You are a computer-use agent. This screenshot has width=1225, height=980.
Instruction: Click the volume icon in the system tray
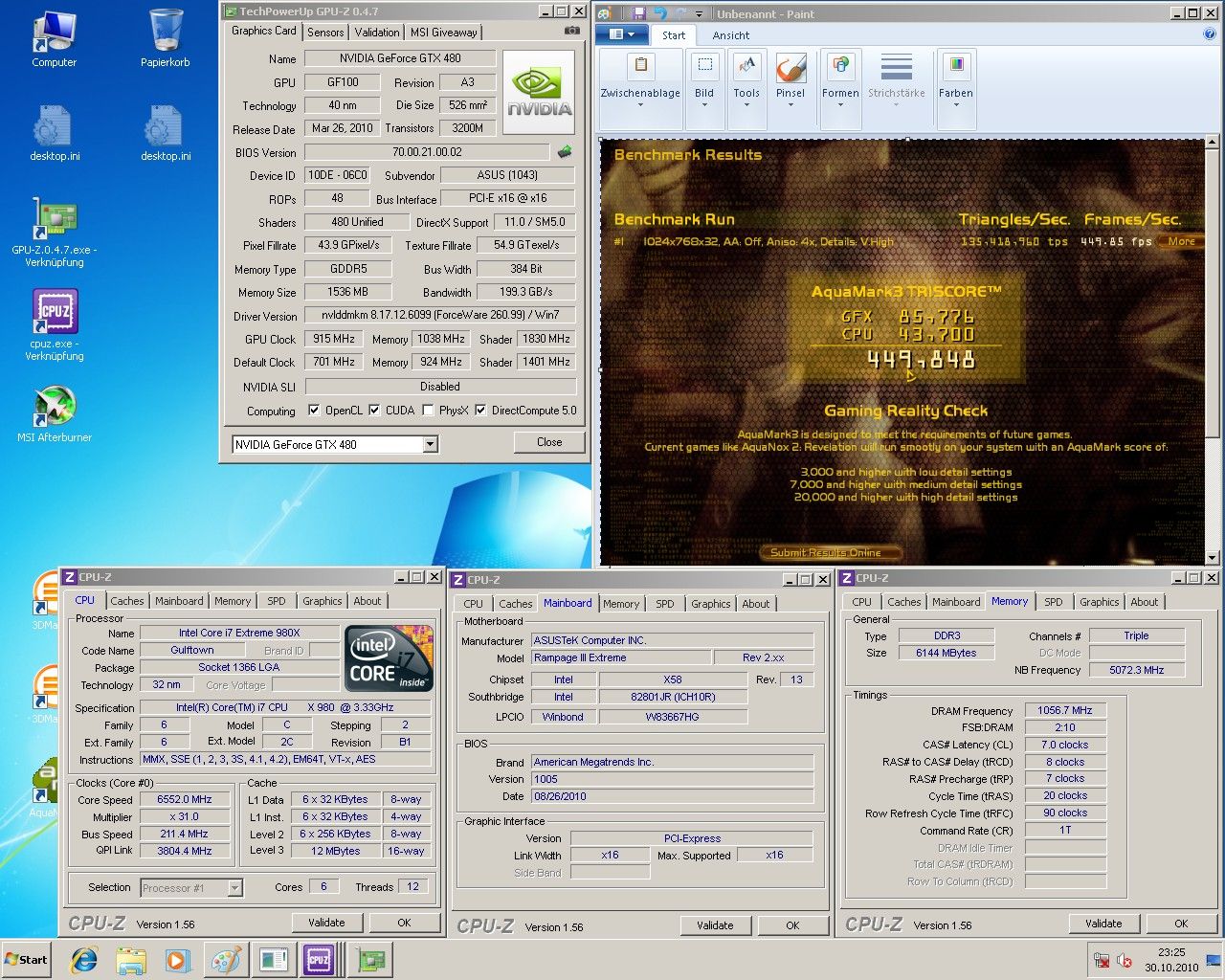(1125, 961)
